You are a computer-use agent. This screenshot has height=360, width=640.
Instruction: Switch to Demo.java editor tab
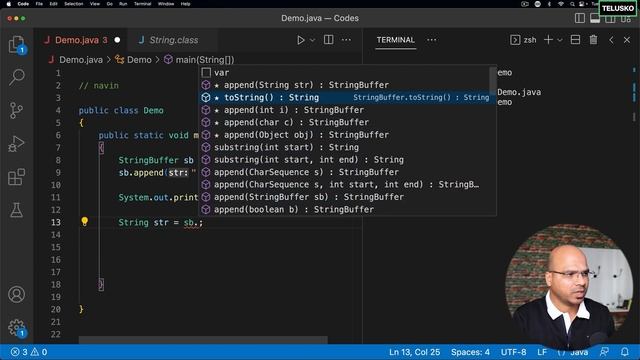(x=81, y=40)
